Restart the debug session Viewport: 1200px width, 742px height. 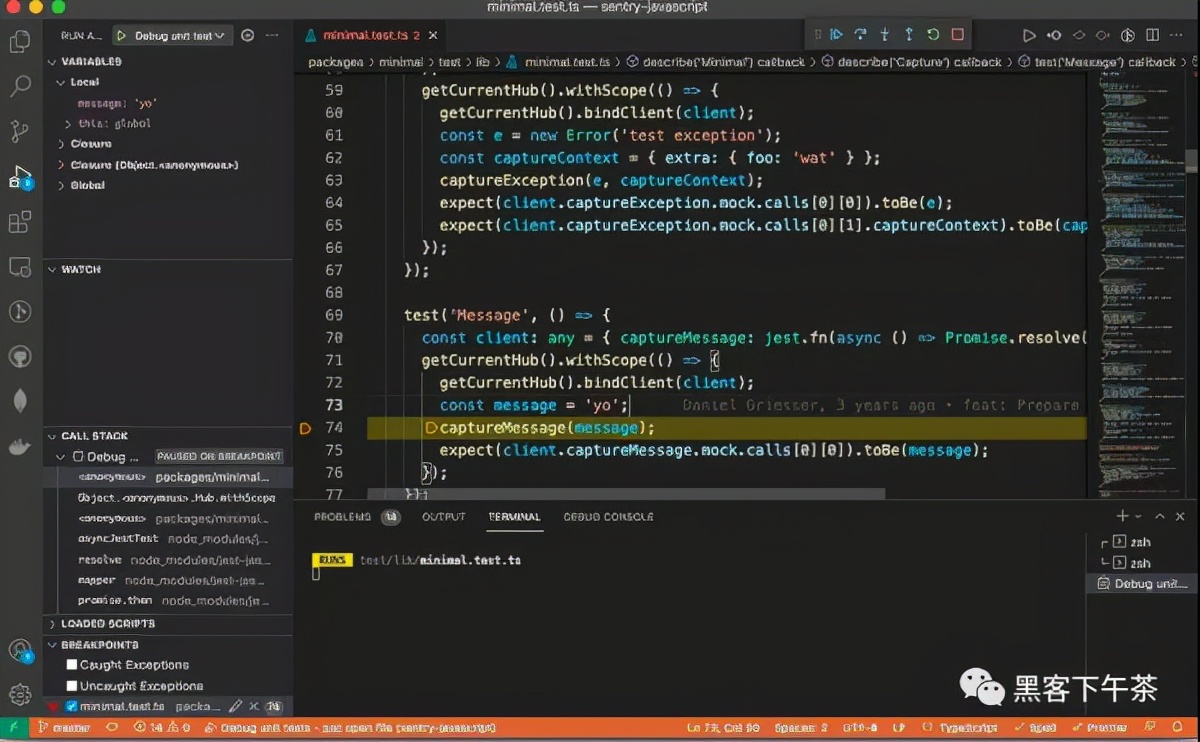point(933,35)
